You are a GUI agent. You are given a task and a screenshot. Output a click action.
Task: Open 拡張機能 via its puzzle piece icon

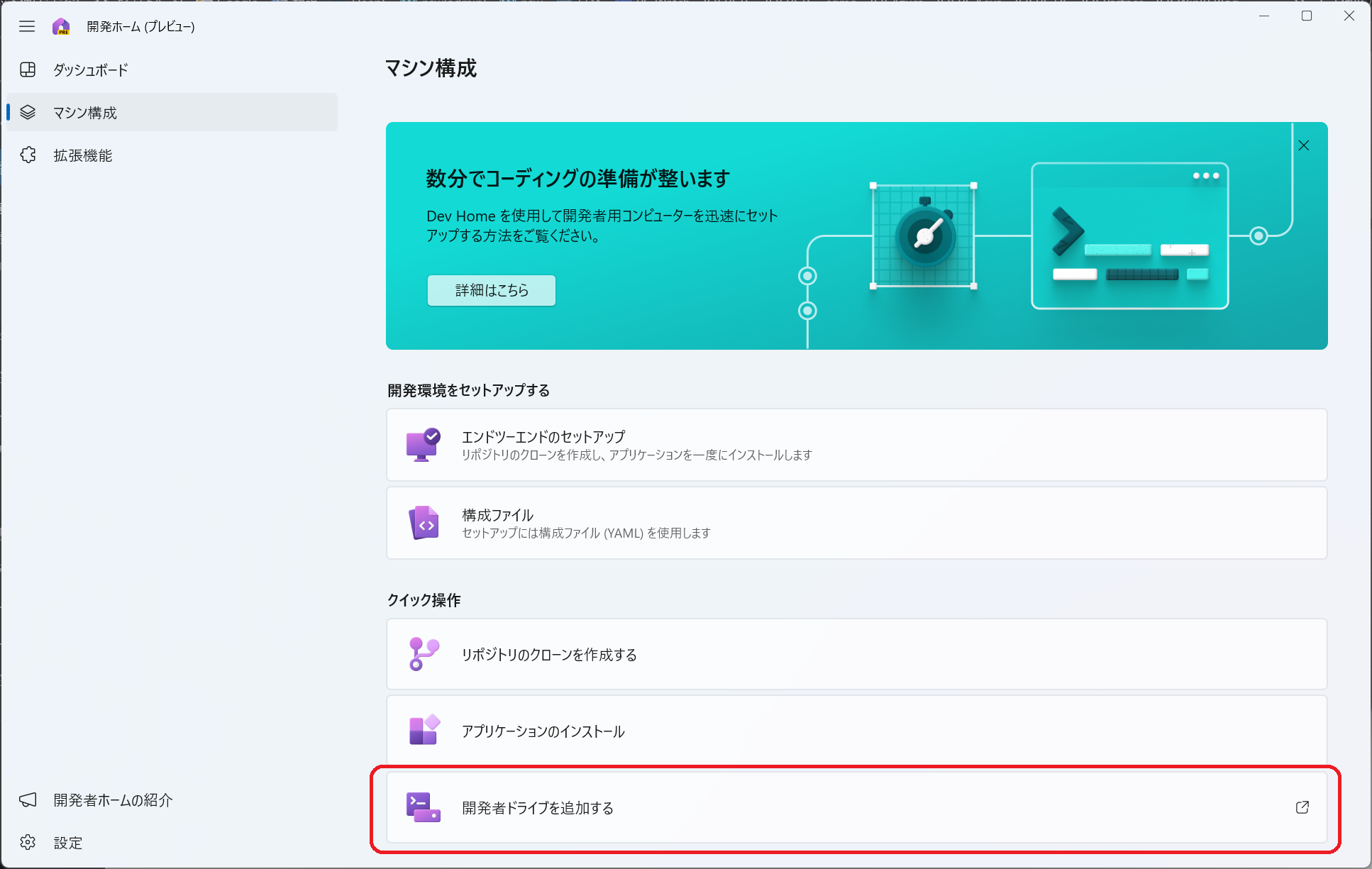click(28, 155)
